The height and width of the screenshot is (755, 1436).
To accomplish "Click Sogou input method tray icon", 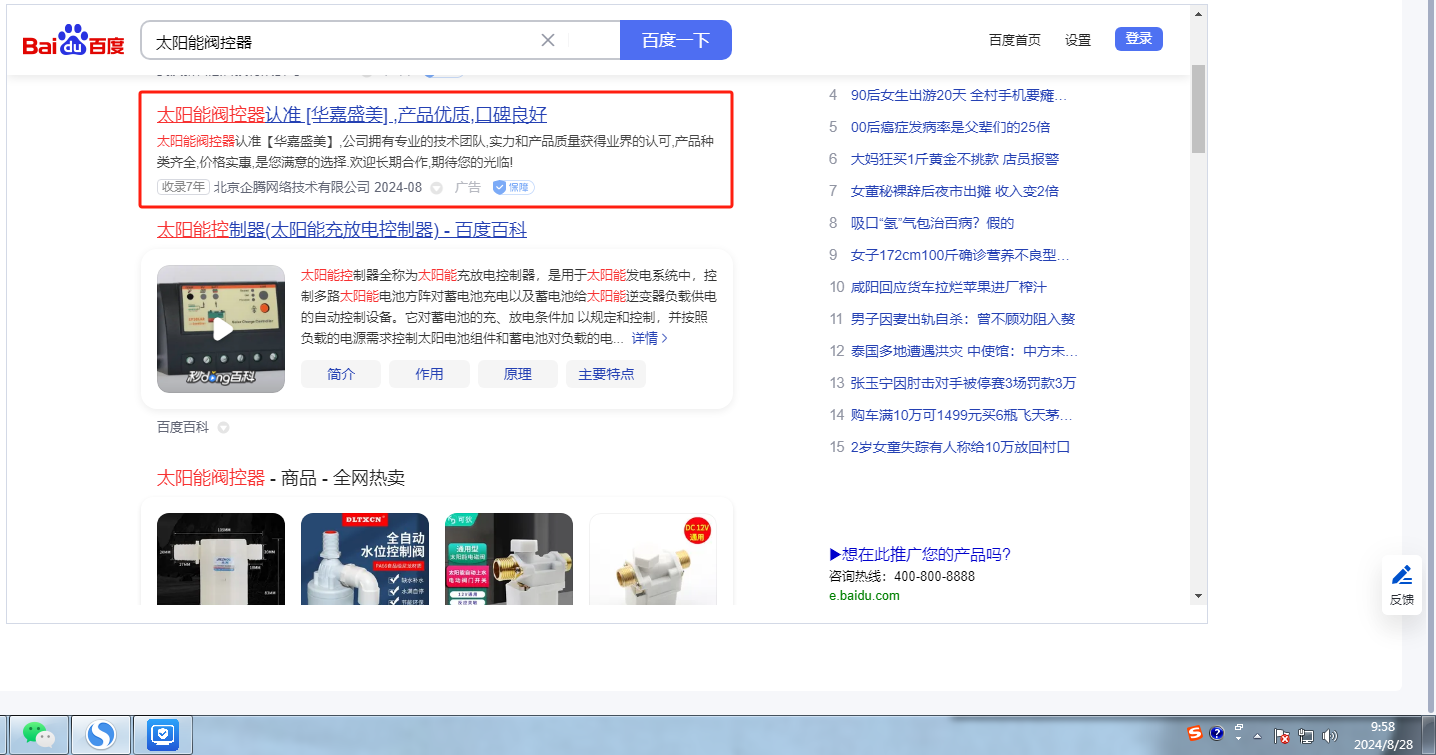I will tap(1194, 734).
